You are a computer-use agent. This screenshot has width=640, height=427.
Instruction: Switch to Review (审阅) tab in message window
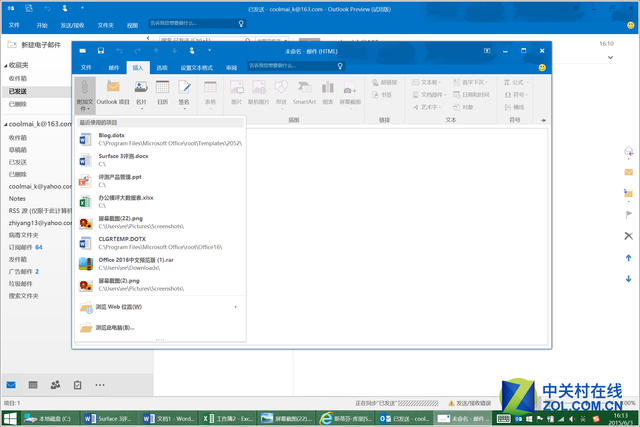pyautogui.click(x=231, y=67)
